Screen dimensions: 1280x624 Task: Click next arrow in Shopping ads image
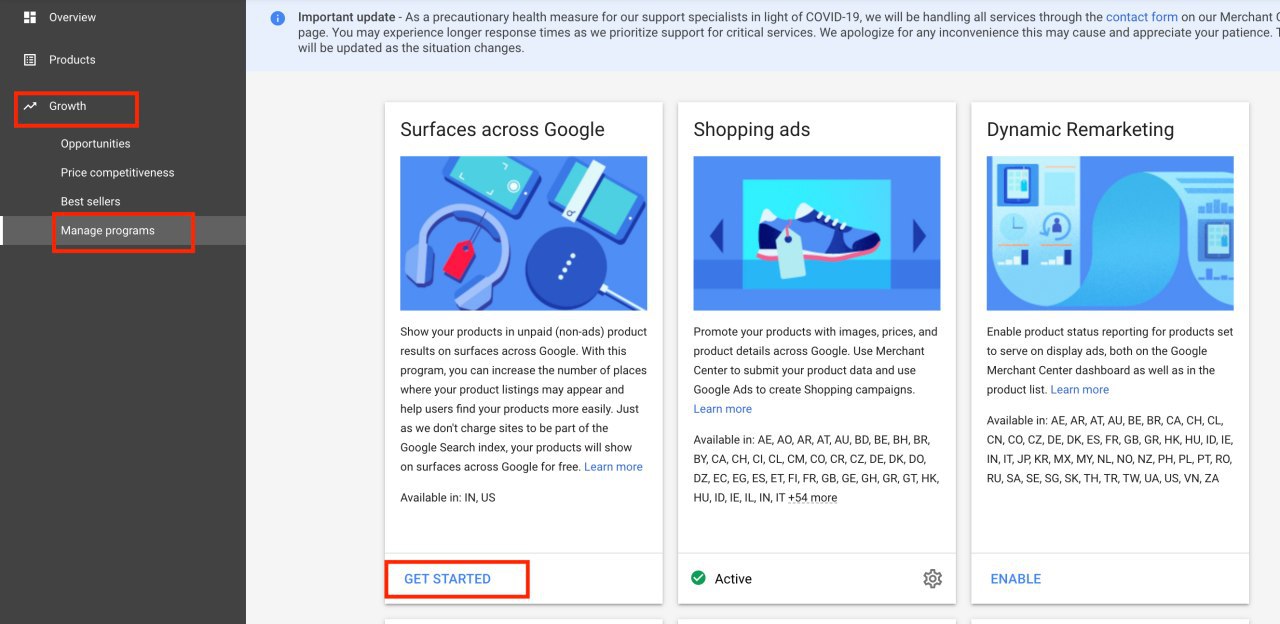point(919,236)
